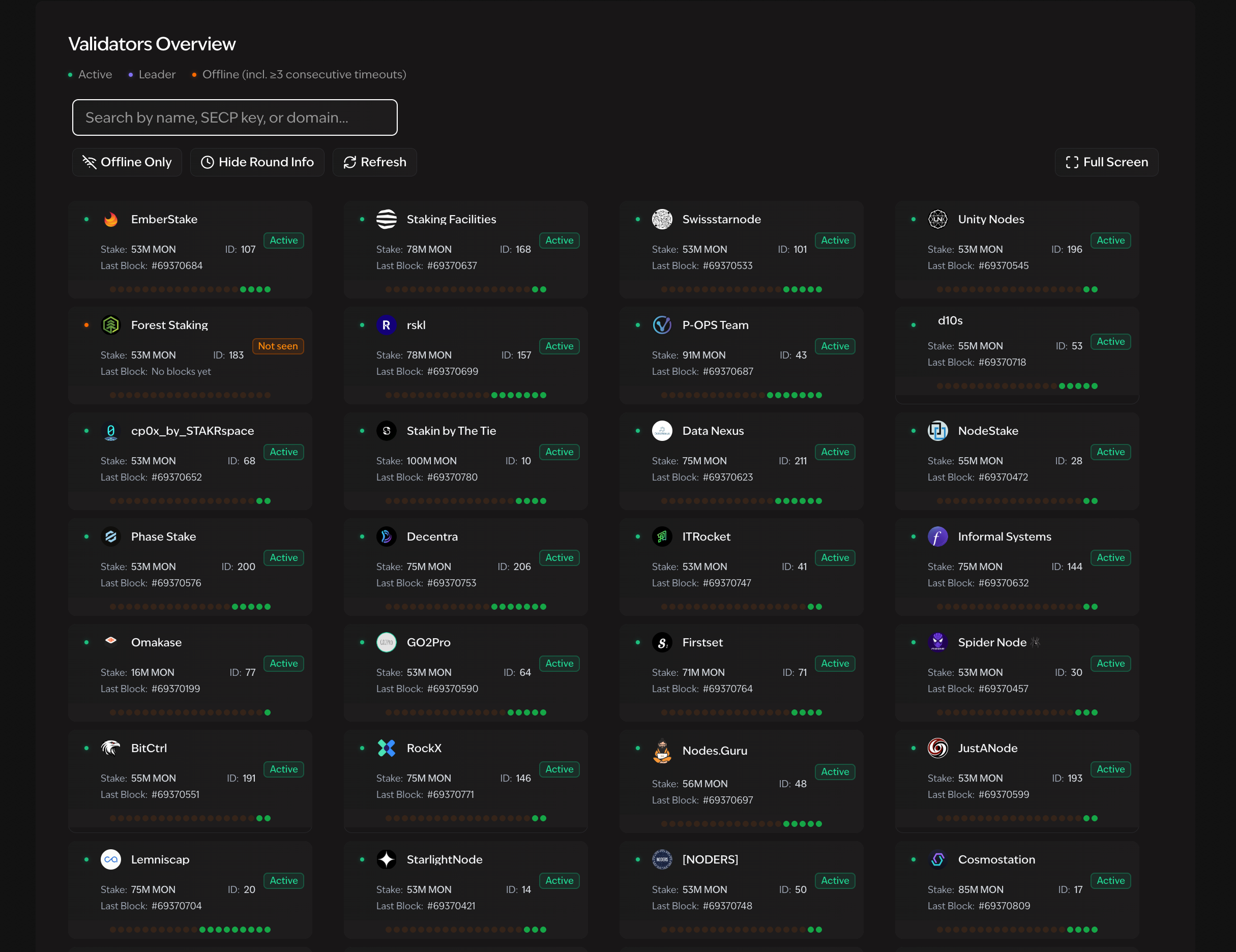1236x952 pixels.
Task: Click the Active legend label
Action: pos(95,75)
